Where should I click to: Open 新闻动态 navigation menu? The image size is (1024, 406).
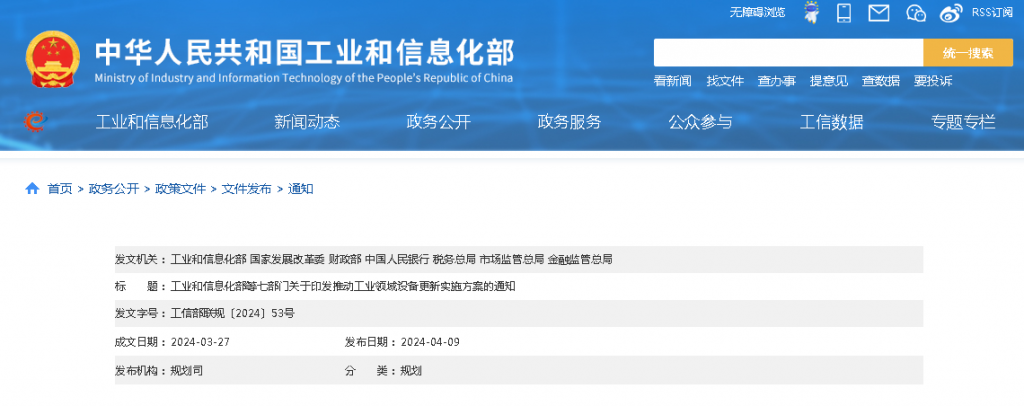point(307,121)
